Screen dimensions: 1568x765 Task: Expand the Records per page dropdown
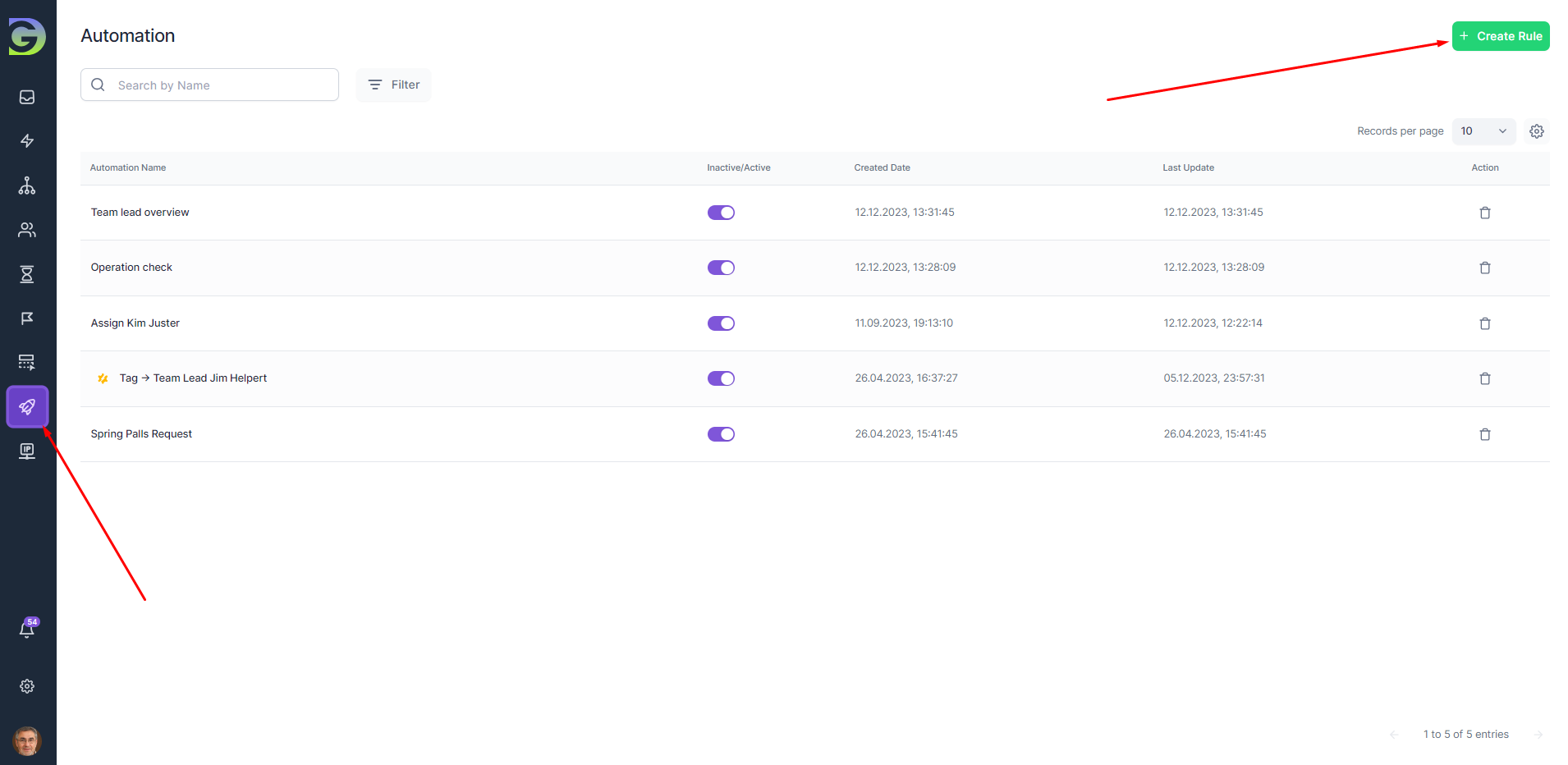[x=1483, y=131]
